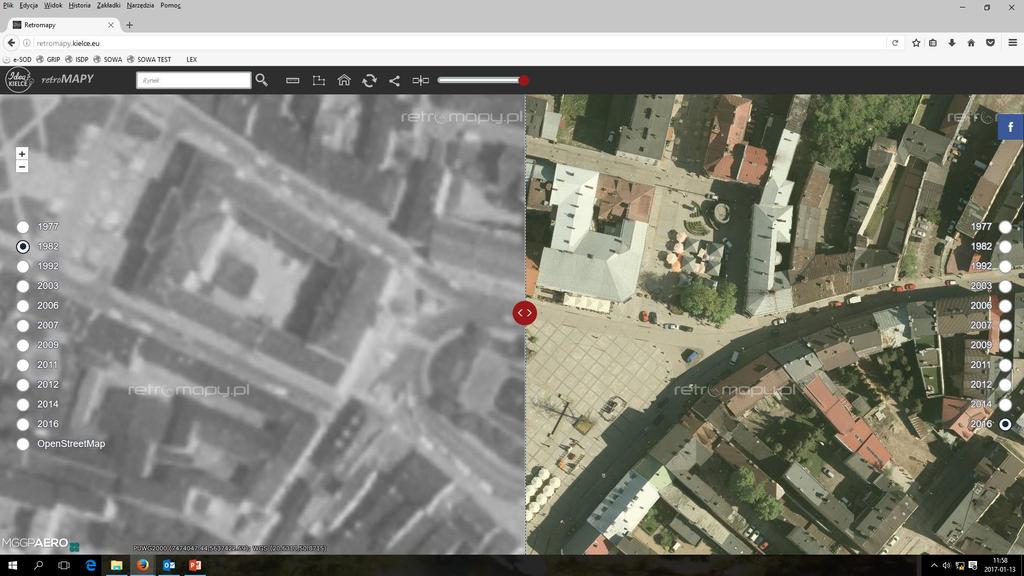
Task: Toggle the split-screen compare icon
Action: pos(421,80)
